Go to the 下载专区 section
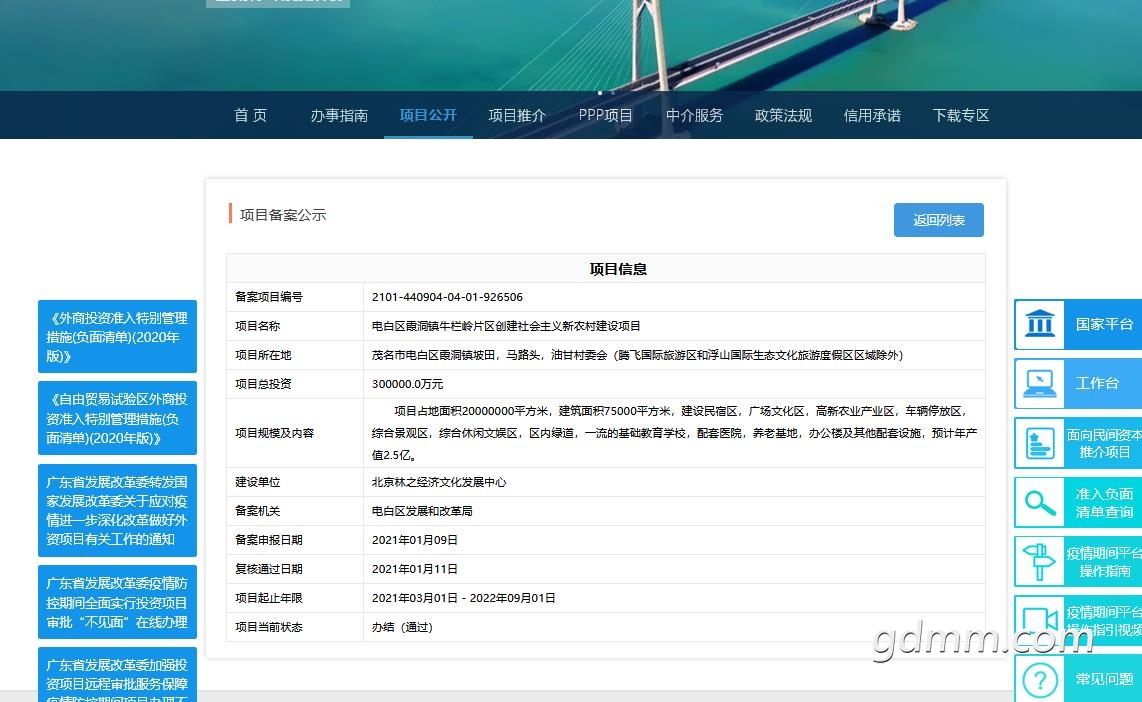Image resolution: width=1142 pixels, height=702 pixels. (x=961, y=115)
